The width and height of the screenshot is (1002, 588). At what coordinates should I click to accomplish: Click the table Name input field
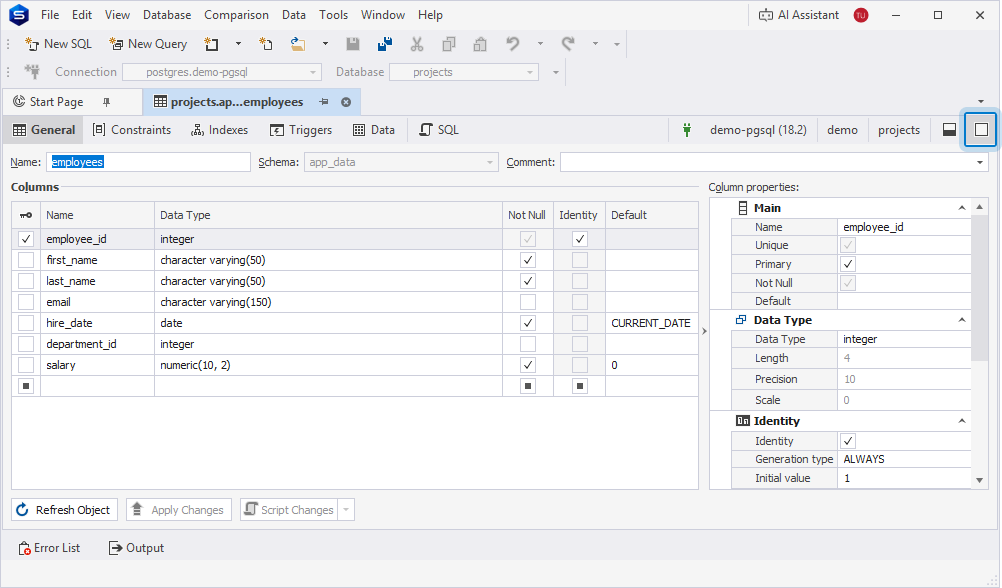coord(148,162)
